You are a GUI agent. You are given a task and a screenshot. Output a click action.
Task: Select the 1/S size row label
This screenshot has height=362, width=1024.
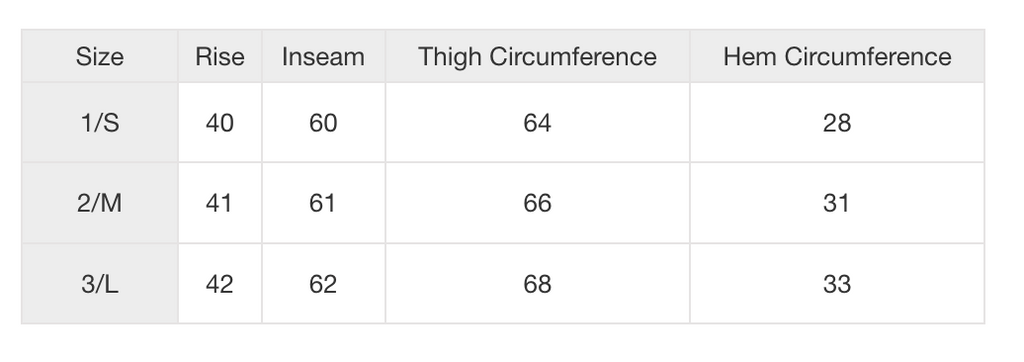click(100, 123)
